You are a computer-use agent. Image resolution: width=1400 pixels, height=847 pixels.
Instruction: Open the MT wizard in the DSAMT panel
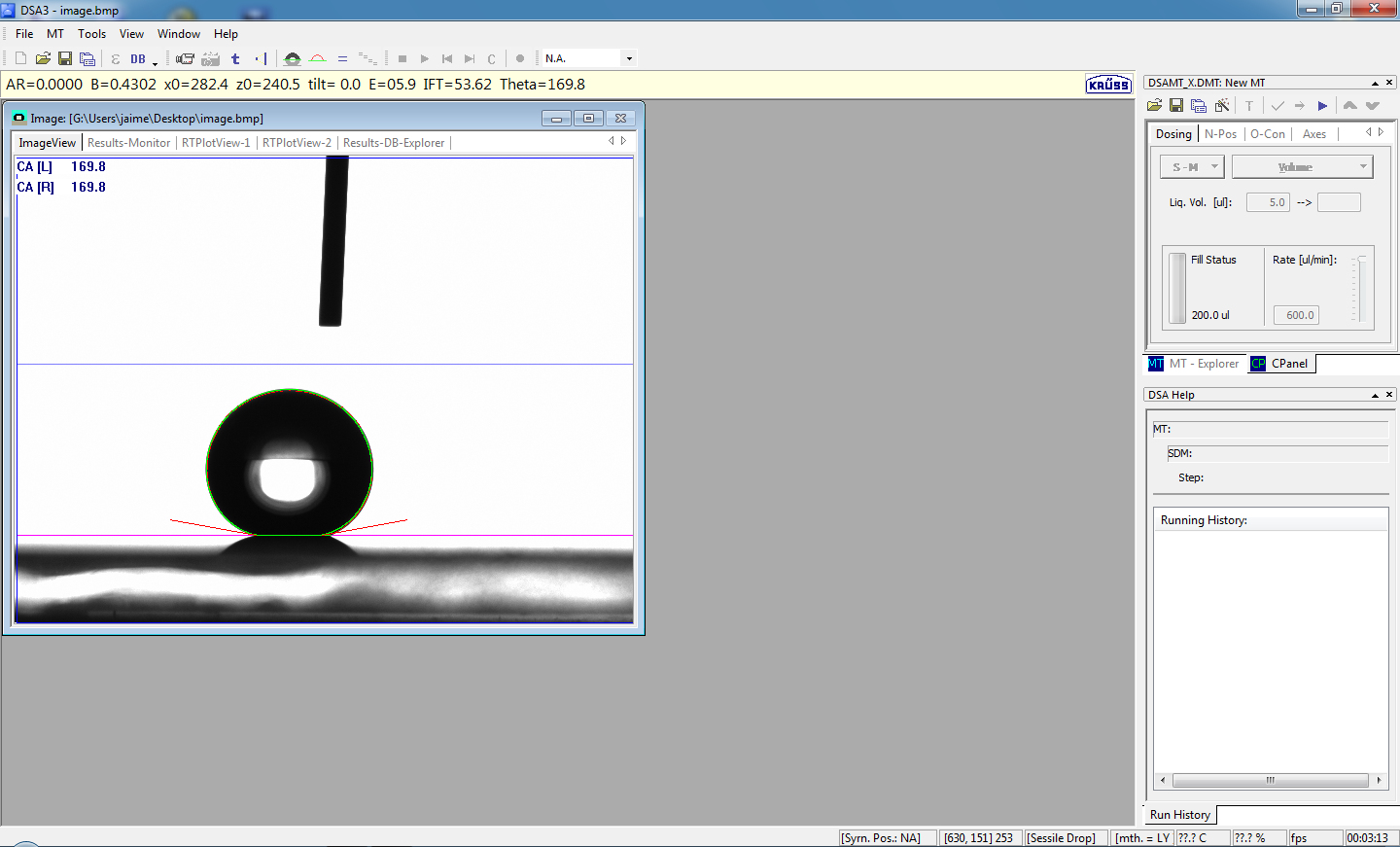(x=1221, y=105)
